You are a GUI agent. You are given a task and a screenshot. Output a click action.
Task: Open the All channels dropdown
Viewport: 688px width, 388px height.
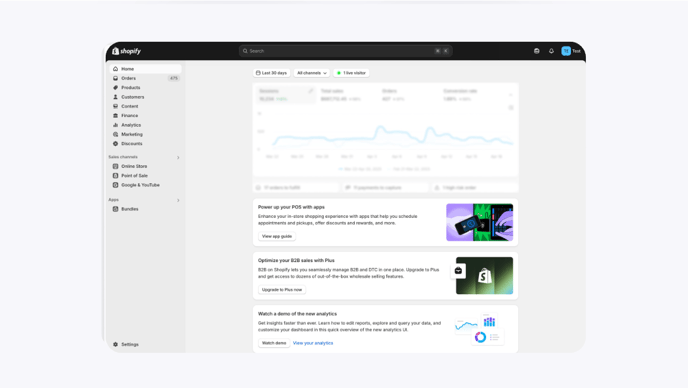312,73
